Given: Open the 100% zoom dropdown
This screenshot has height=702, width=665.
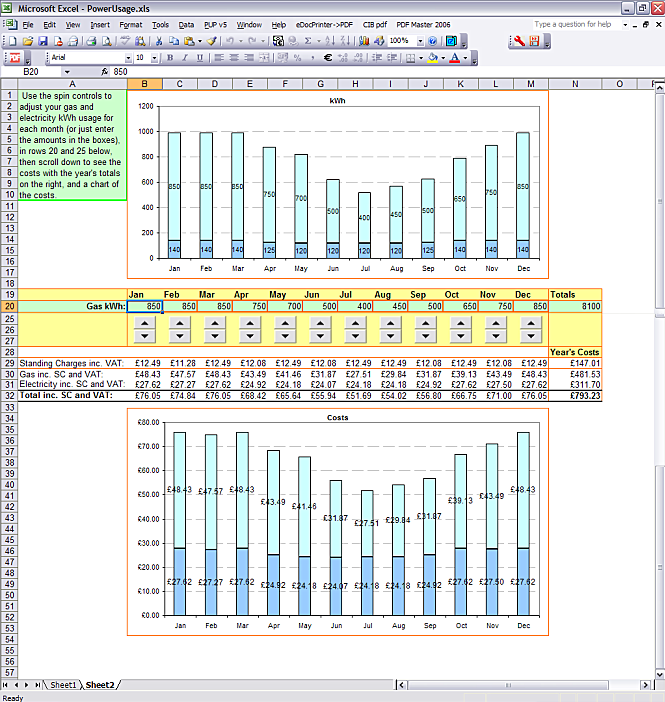Looking at the screenshot, I should pyautogui.click(x=420, y=41).
